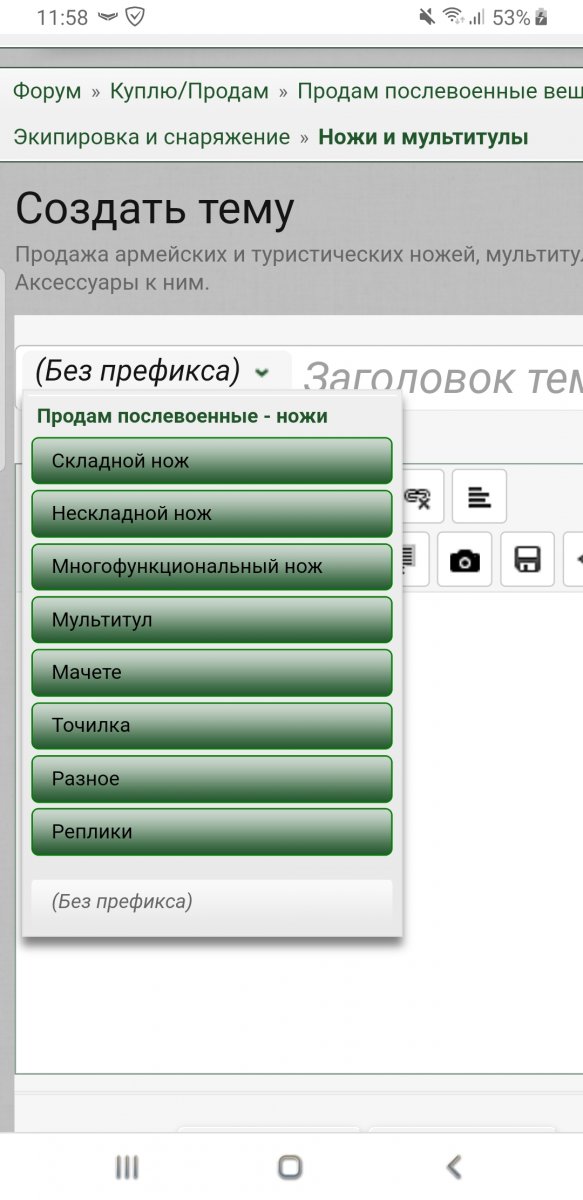
Task: Choose the Мультитул prefix
Action: point(212,620)
